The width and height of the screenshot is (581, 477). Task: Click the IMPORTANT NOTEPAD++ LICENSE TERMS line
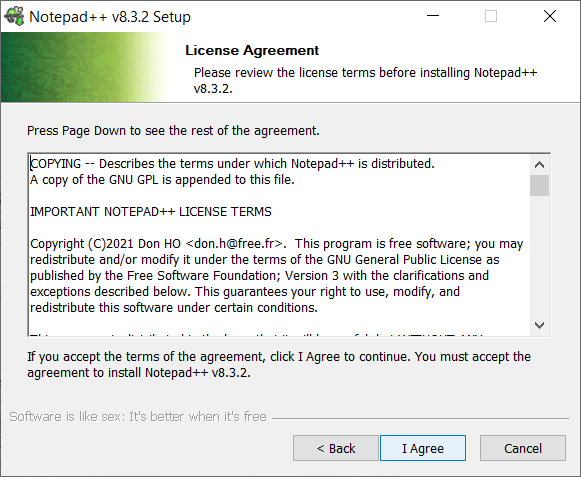[x=151, y=212]
